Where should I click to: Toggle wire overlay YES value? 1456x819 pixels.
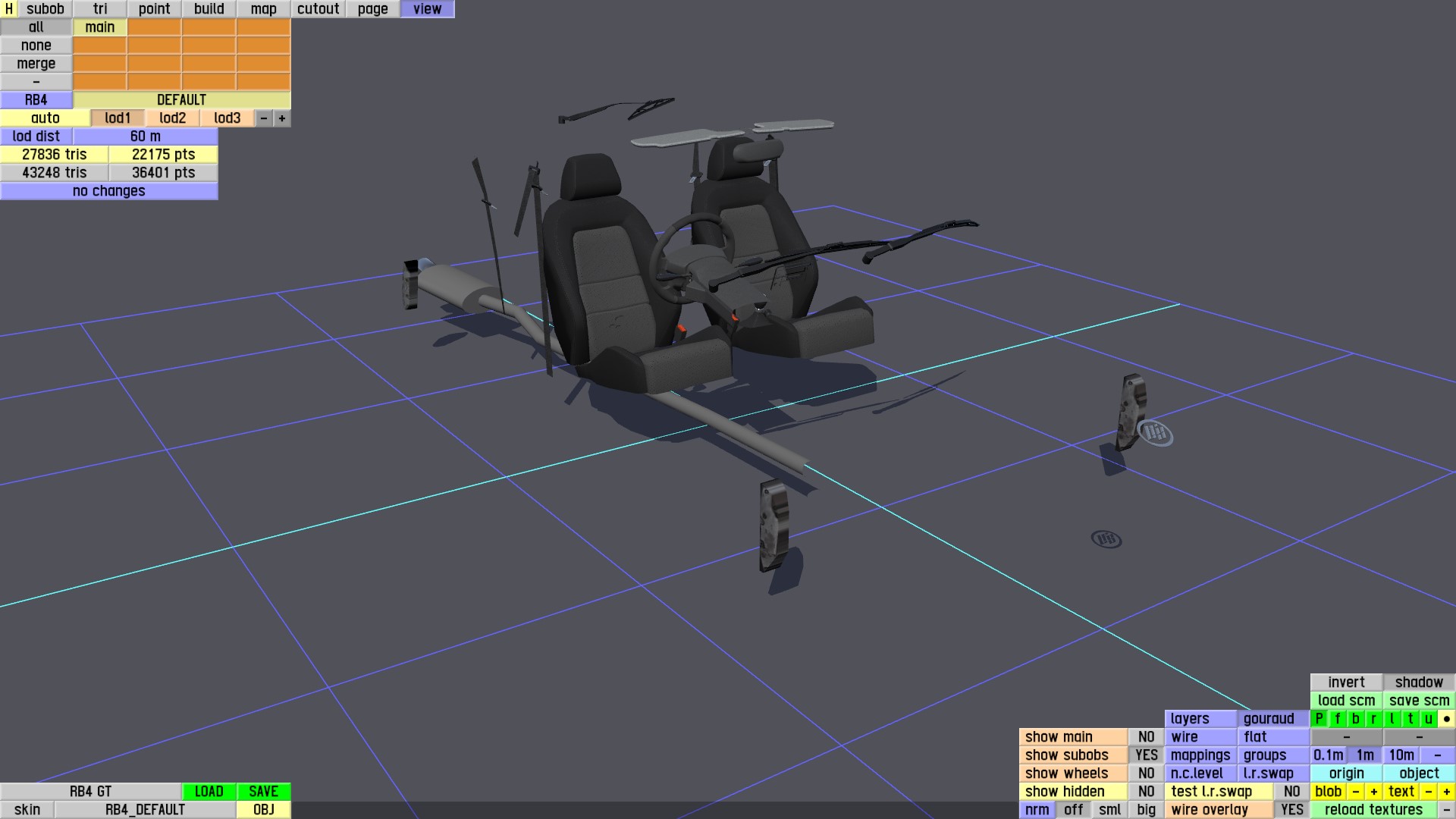(x=1291, y=810)
